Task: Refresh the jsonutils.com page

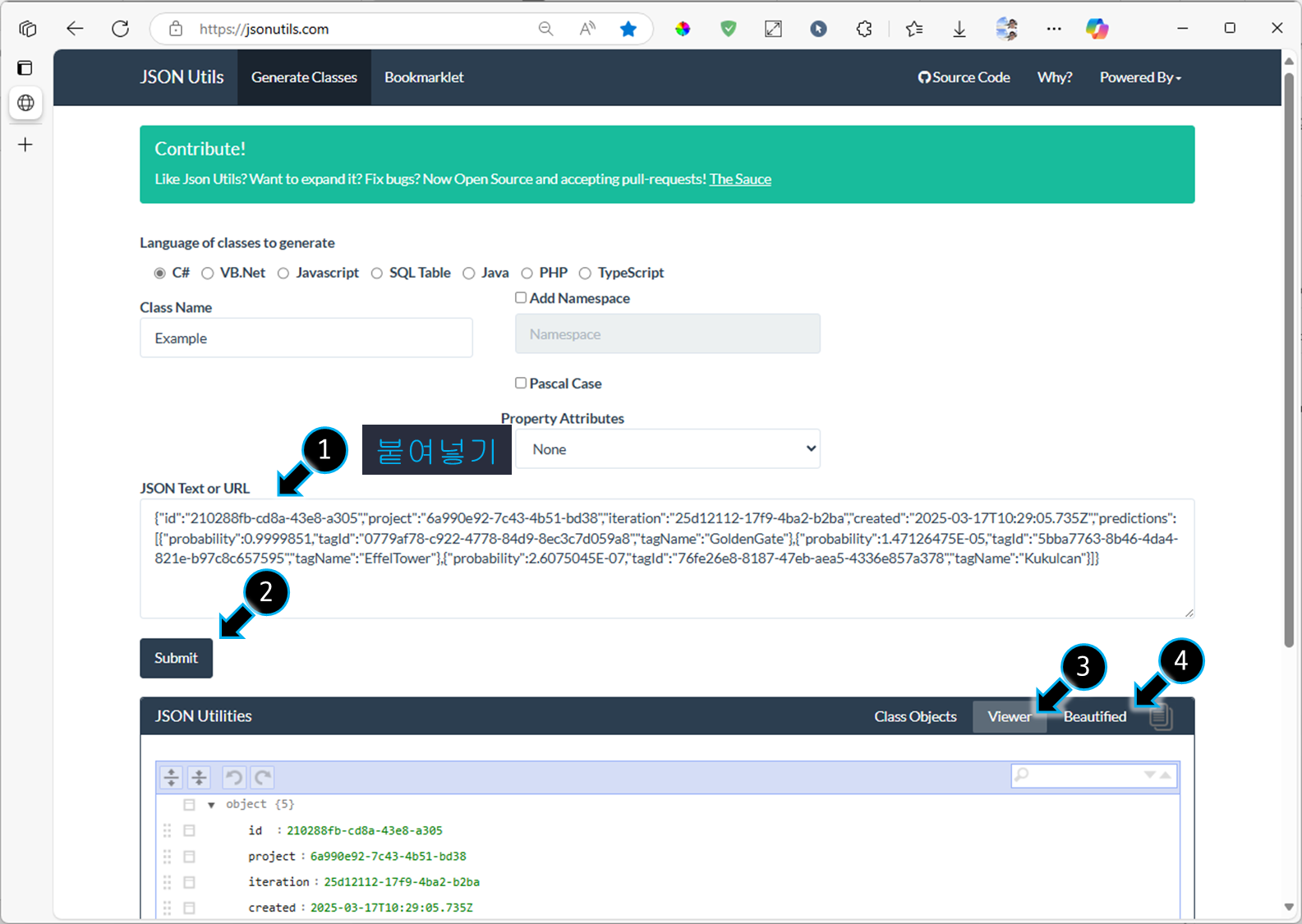Action: 121,29
